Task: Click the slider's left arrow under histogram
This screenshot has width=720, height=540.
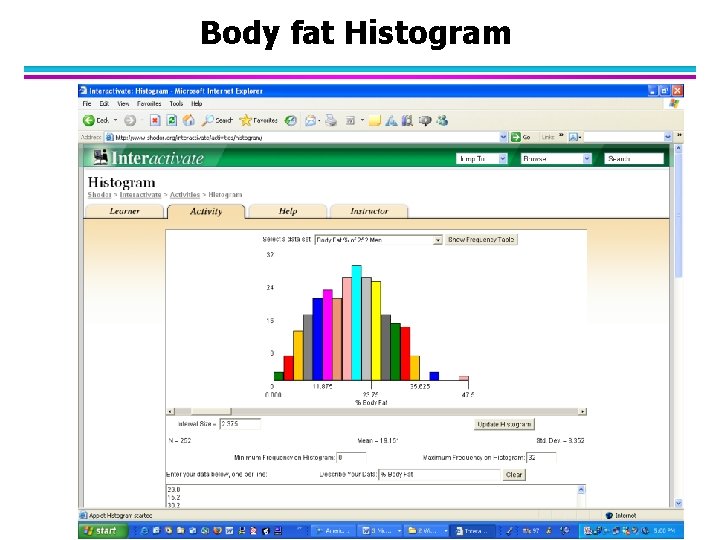Action: [x=170, y=411]
